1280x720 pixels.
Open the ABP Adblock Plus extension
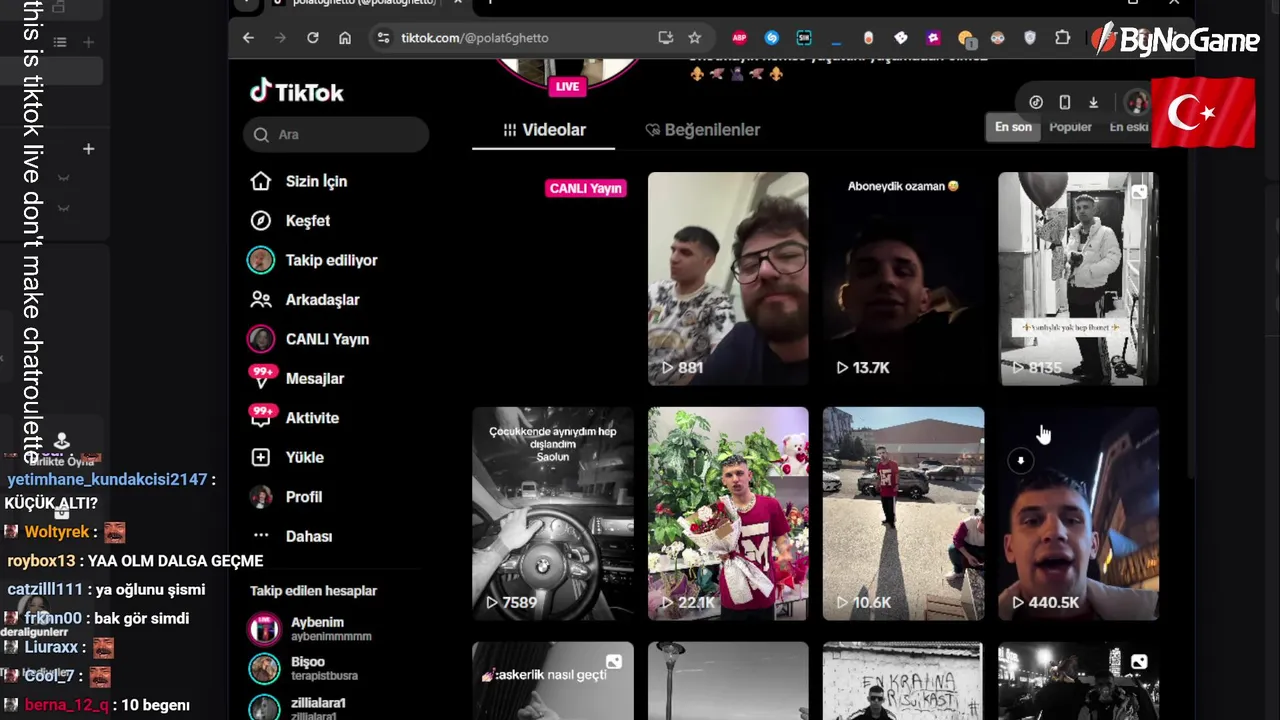[x=739, y=38]
